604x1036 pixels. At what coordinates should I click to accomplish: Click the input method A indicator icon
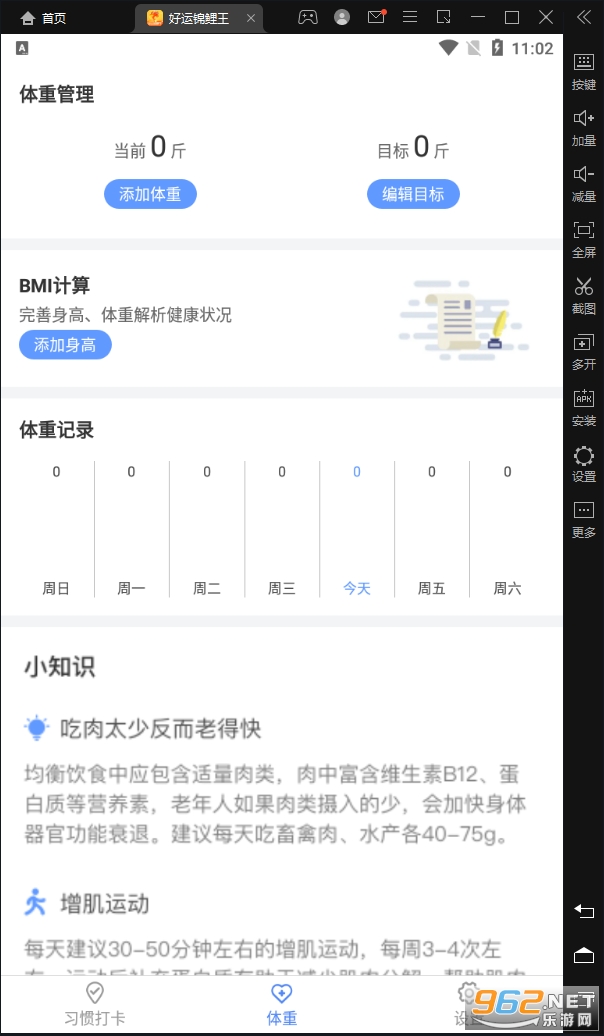click(22, 48)
